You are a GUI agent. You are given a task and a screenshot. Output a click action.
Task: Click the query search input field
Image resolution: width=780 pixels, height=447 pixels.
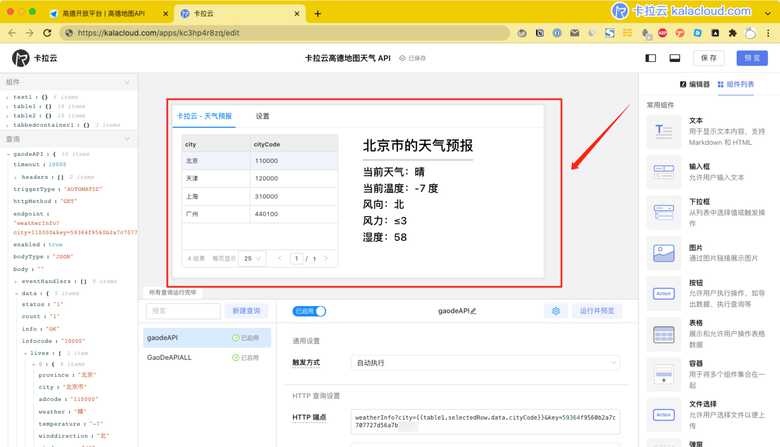coord(183,311)
